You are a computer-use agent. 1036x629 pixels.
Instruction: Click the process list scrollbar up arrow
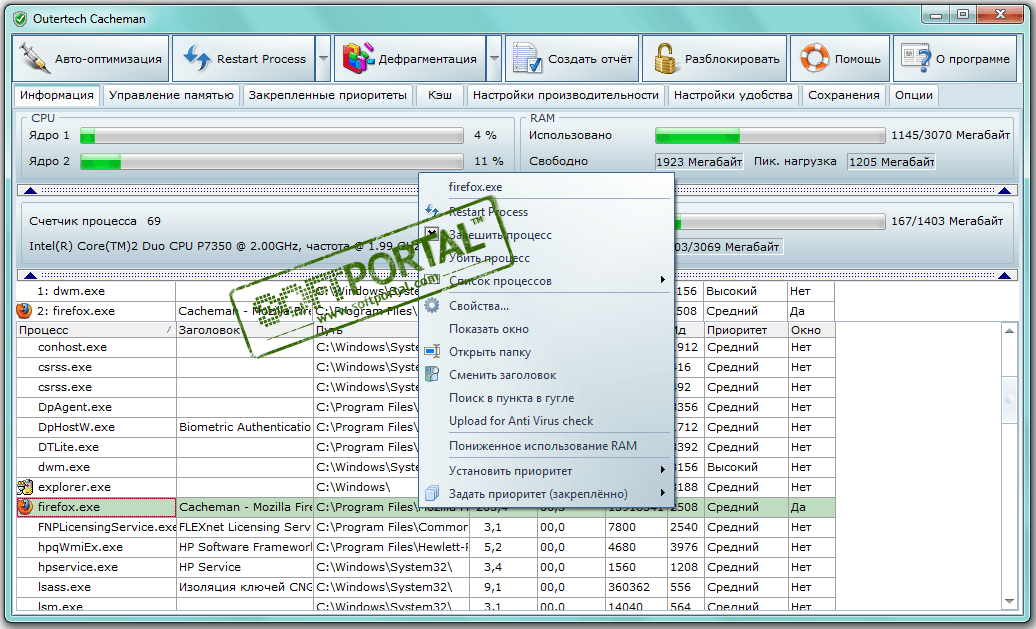pos(1009,331)
